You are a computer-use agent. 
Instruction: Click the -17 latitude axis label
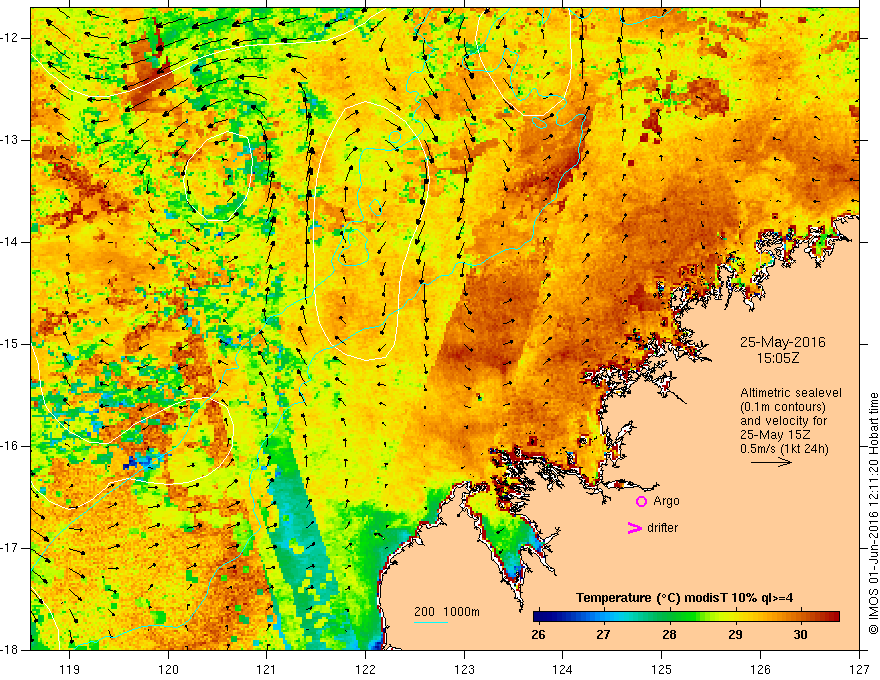(x=11, y=548)
